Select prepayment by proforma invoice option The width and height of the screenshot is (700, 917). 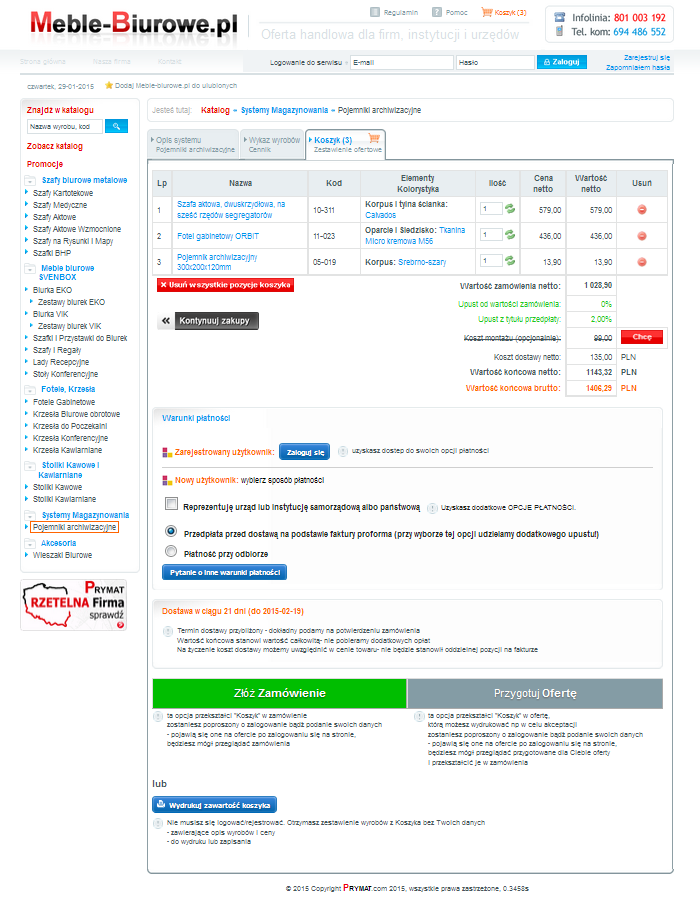click(171, 532)
